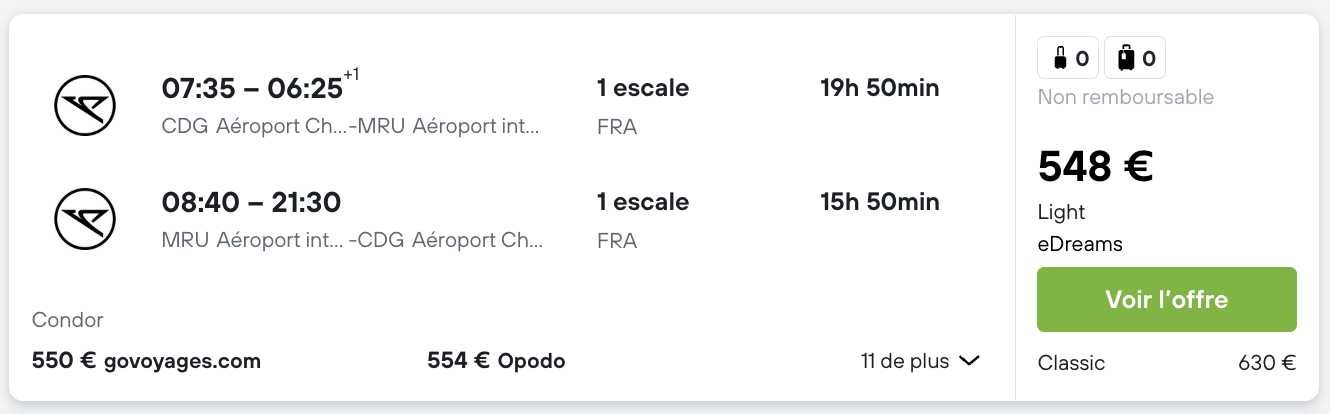Click the "Non remboursable" label
1330x414 pixels.
pyautogui.click(x=1126, y=97)
